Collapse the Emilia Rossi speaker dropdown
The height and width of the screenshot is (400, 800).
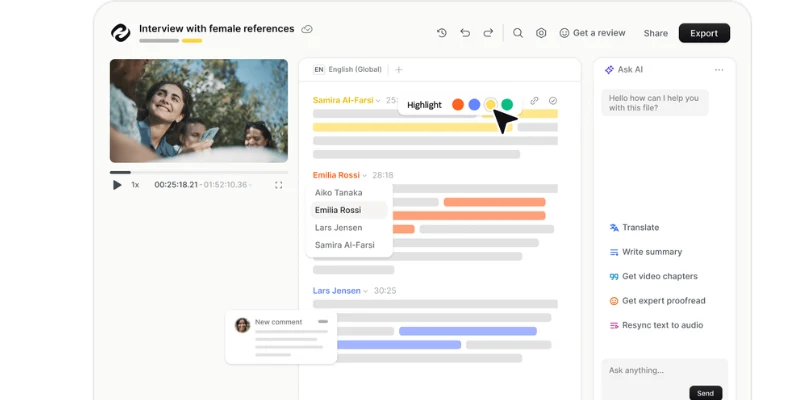(364, 176)
